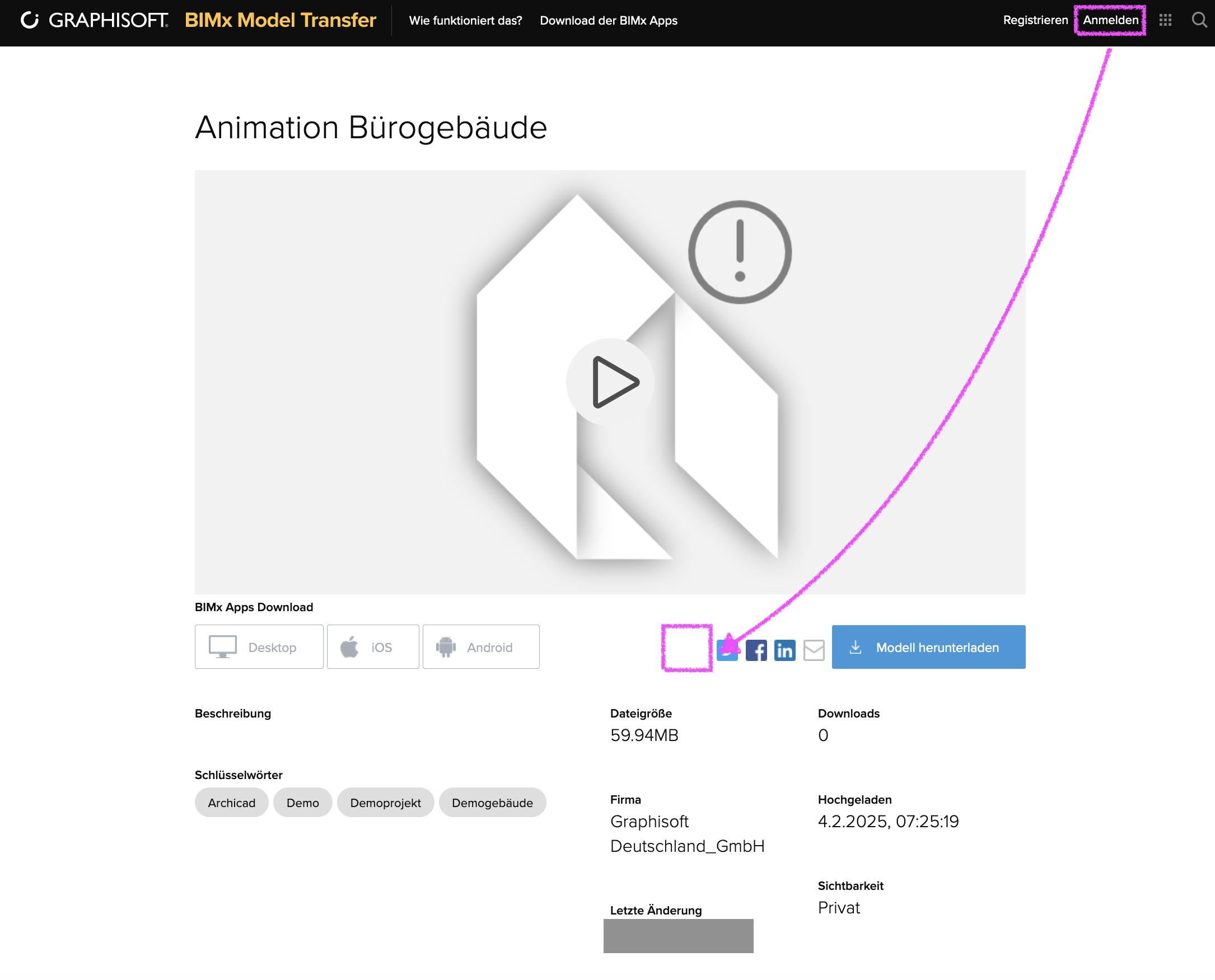Click the file size value "59.94MB"
This screenshot has height=980, width=1215.
click(x=644, y=735)
